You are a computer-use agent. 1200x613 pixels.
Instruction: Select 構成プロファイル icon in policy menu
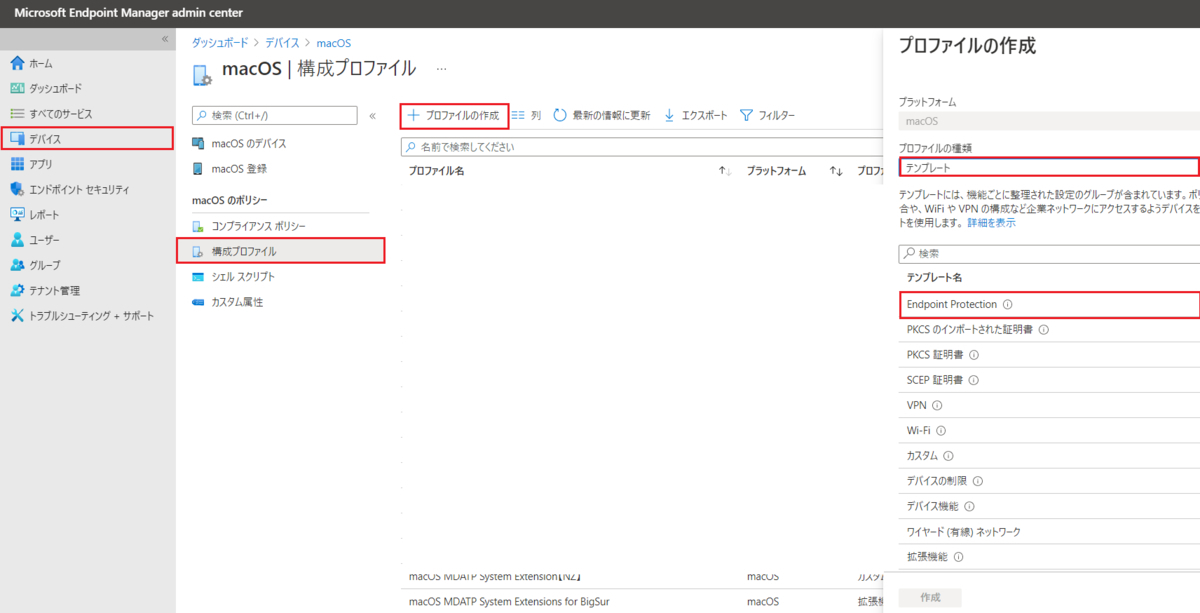click(198, 251)
